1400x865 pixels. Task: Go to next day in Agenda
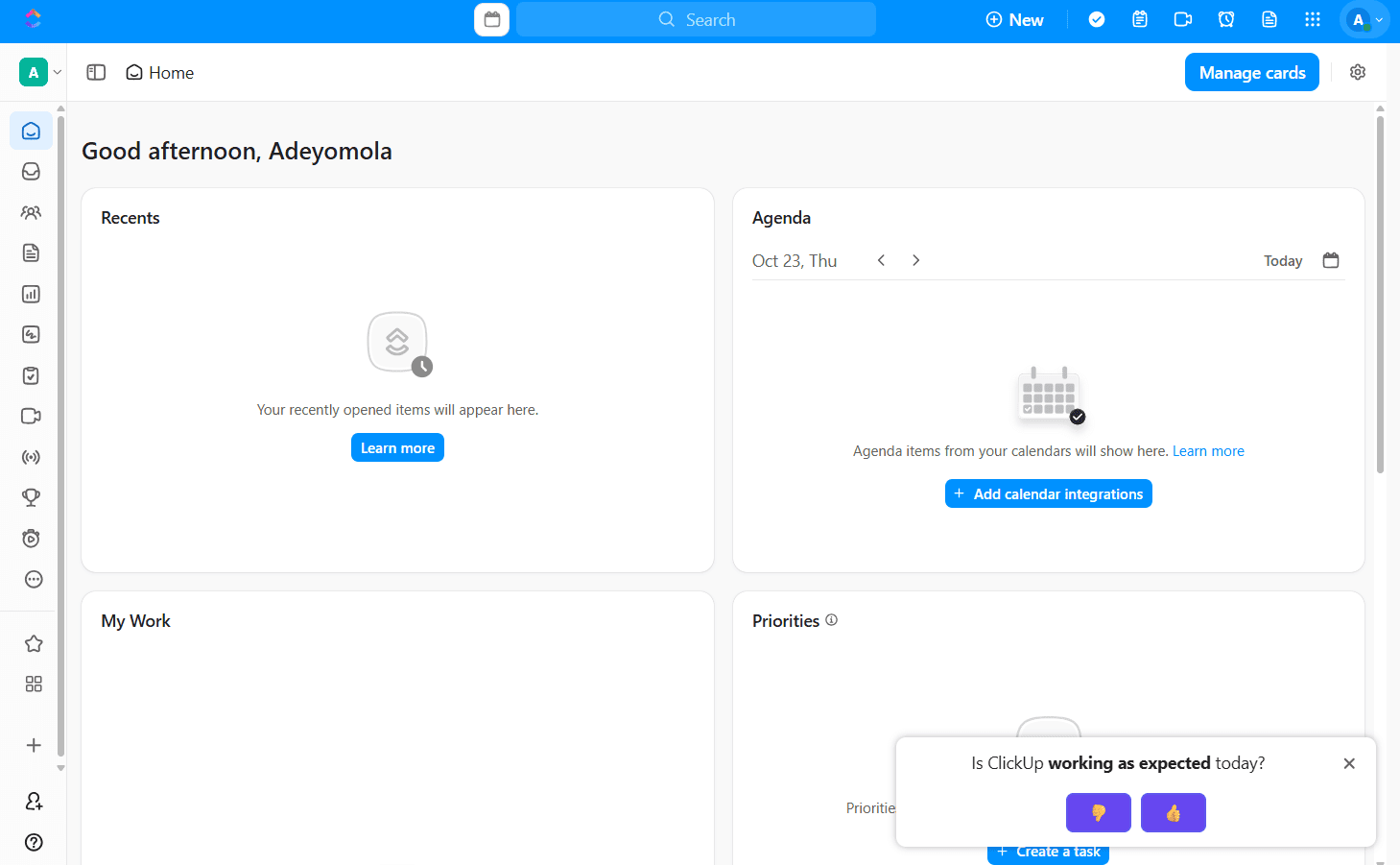click(x=915, y=260)
